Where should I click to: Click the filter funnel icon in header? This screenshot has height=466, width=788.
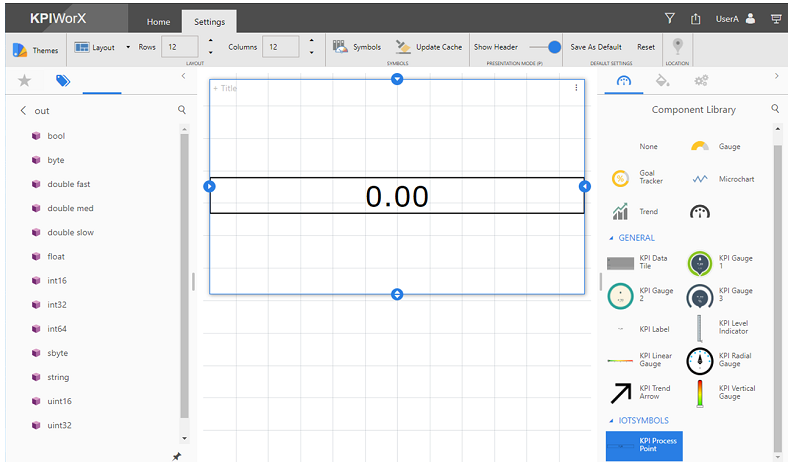(x=670, y=18)
